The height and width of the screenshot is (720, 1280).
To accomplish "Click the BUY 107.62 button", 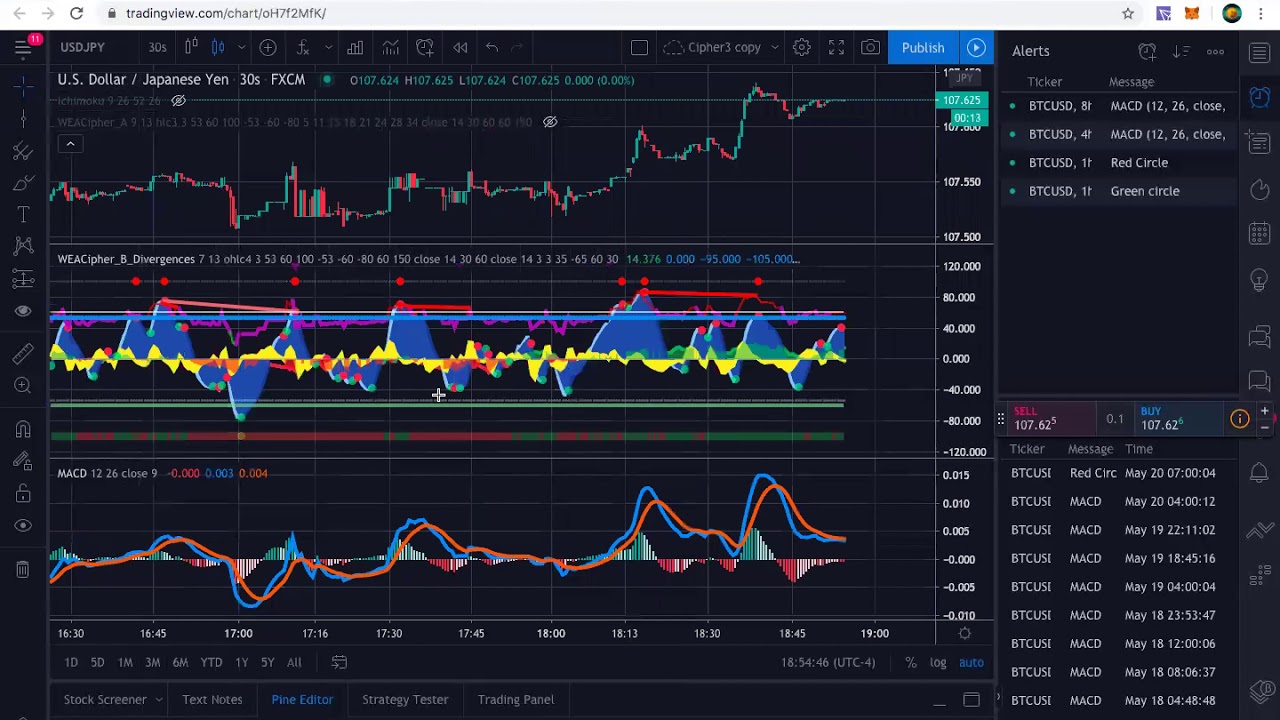I will coord(1178,419).
